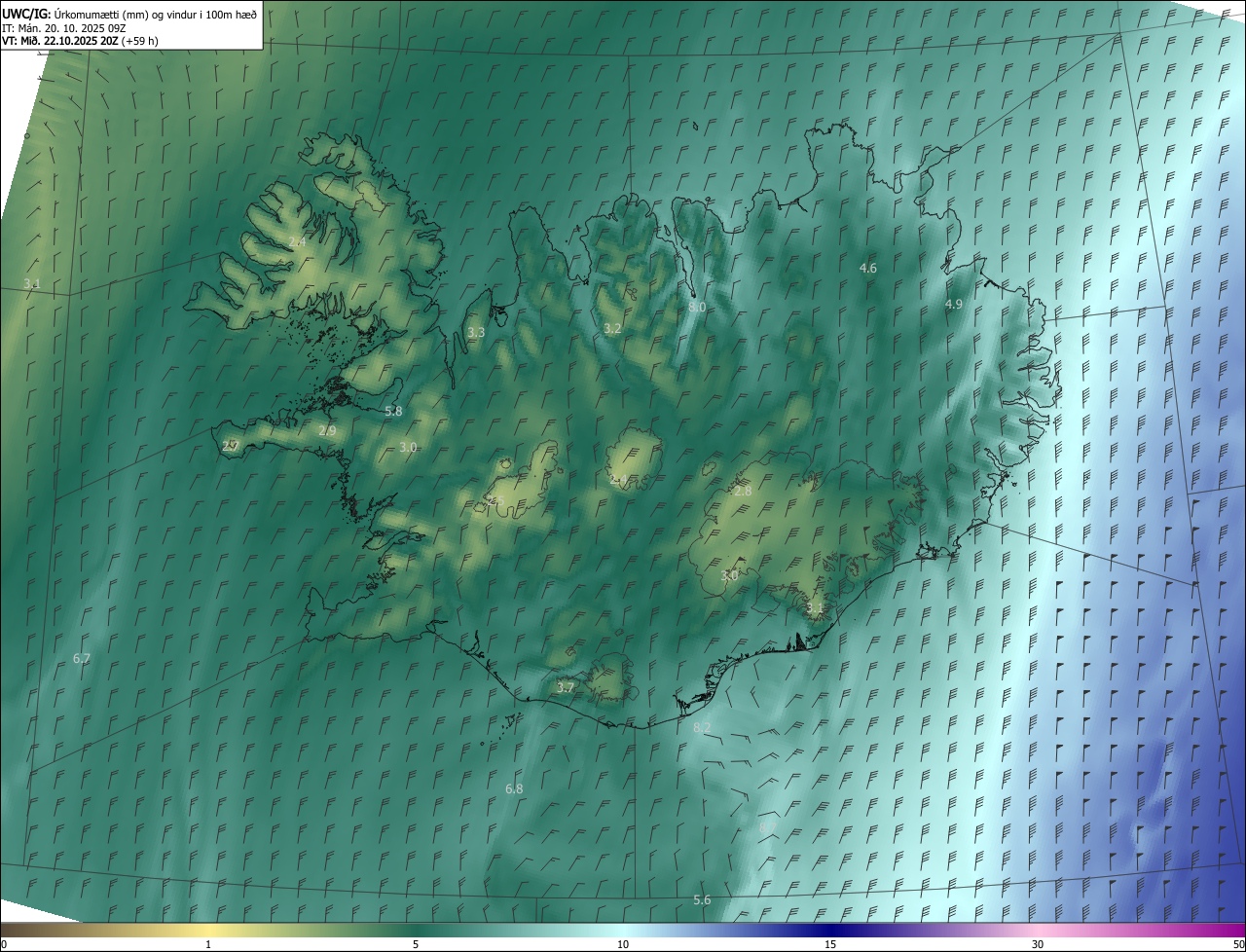Click the colorbar tick label 0
Image resolution: width=1246 pixels, height=952 pixels.
(3, 944)
